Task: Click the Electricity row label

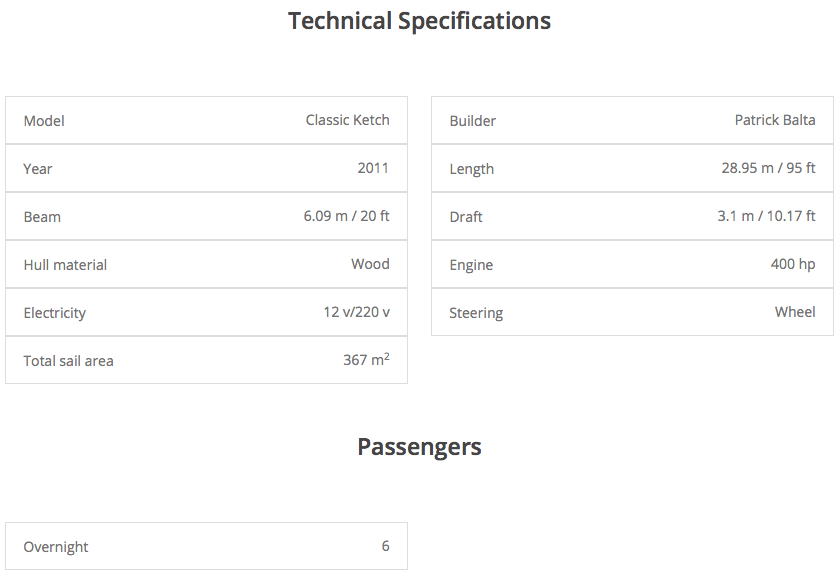Action: [55, 313]
